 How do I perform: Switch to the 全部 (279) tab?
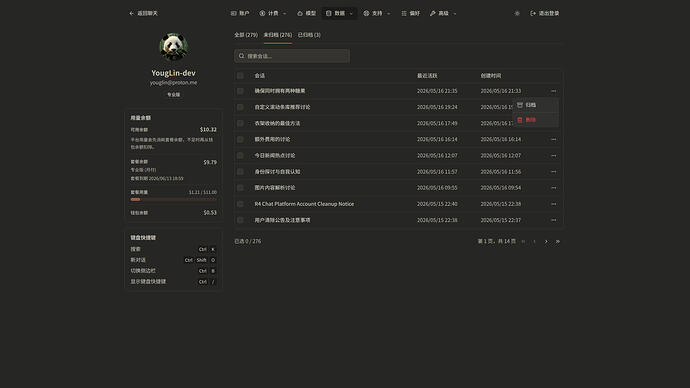click(x=246, y=35)
